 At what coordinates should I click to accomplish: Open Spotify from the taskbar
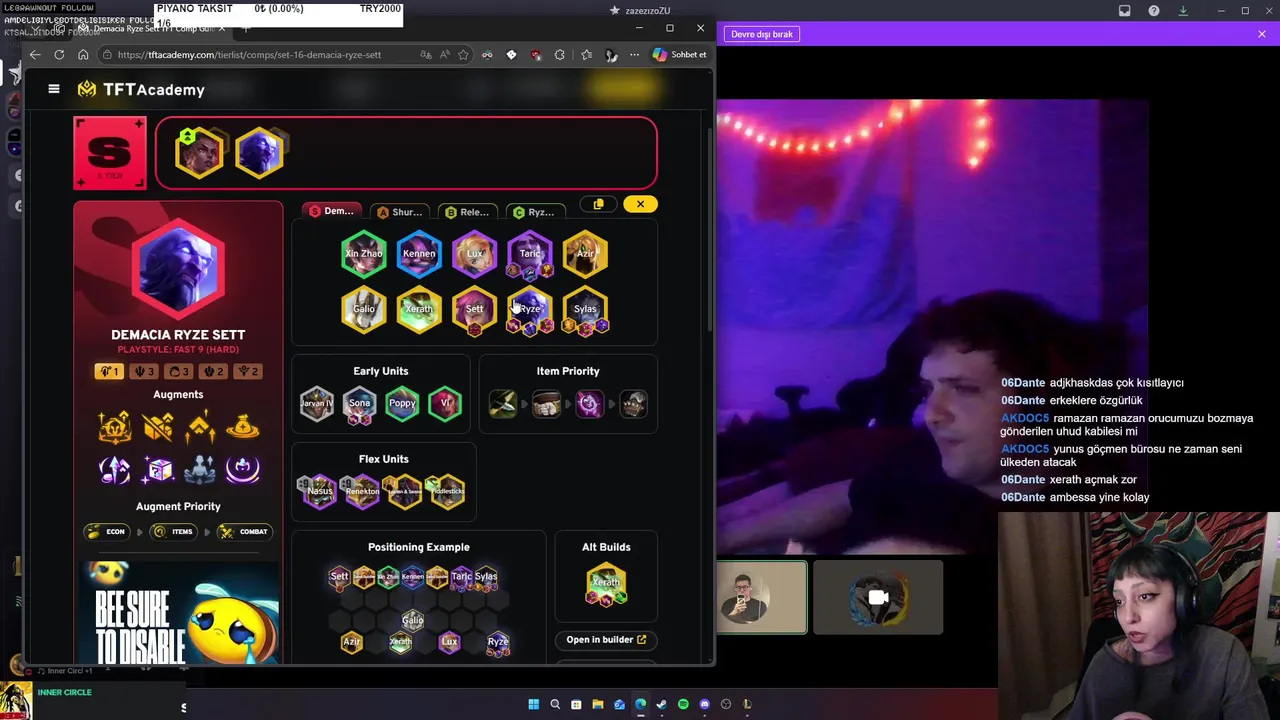tap(683, 704)
